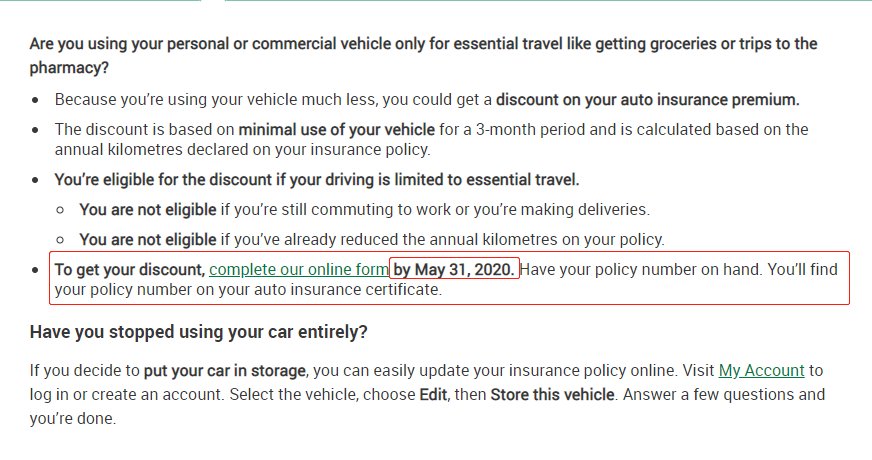Viewport: 872px width, 460px height.
Task: Click "annual kilometres declared on your insurance policy" line
Action: click(242, 150)
